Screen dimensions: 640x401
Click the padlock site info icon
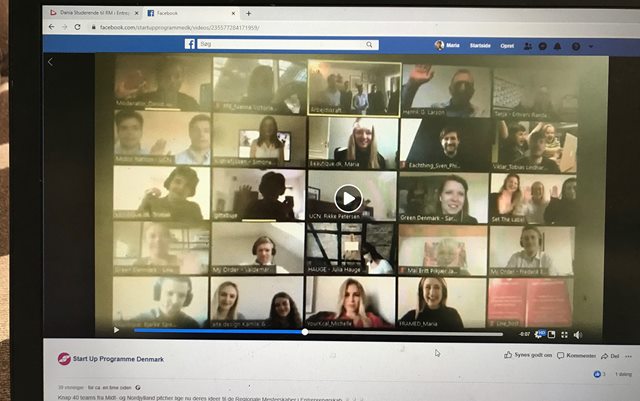pos(93,27)
